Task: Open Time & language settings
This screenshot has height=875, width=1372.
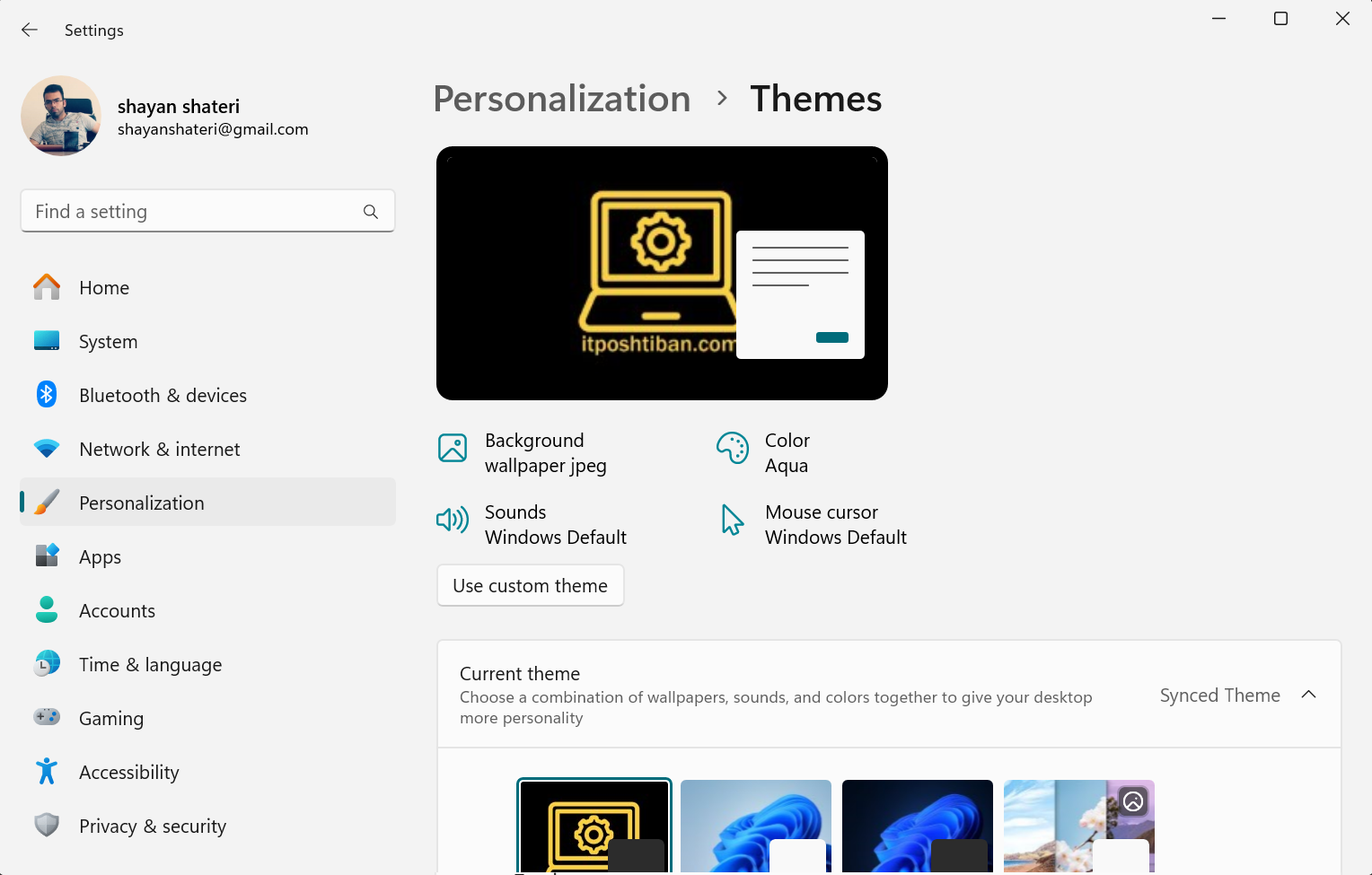Action: point(208,664)
